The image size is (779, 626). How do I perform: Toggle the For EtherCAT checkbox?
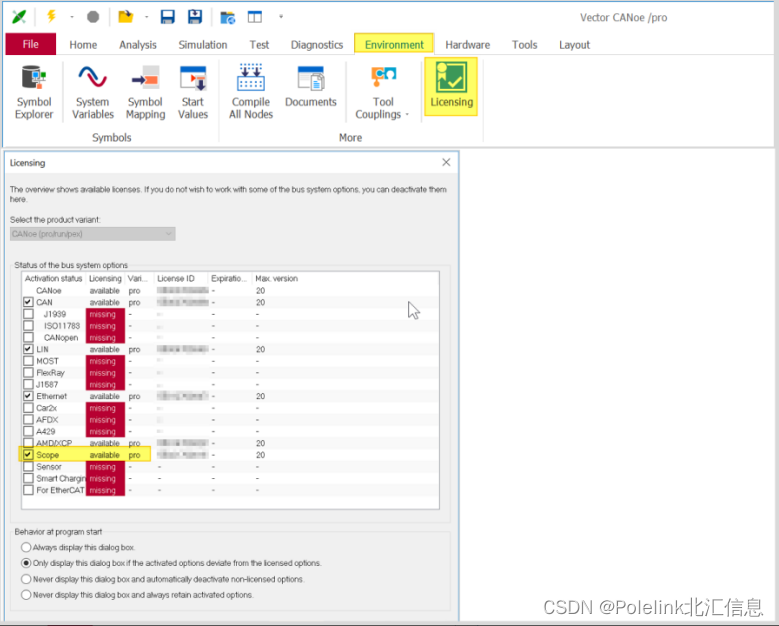[28, 490]
